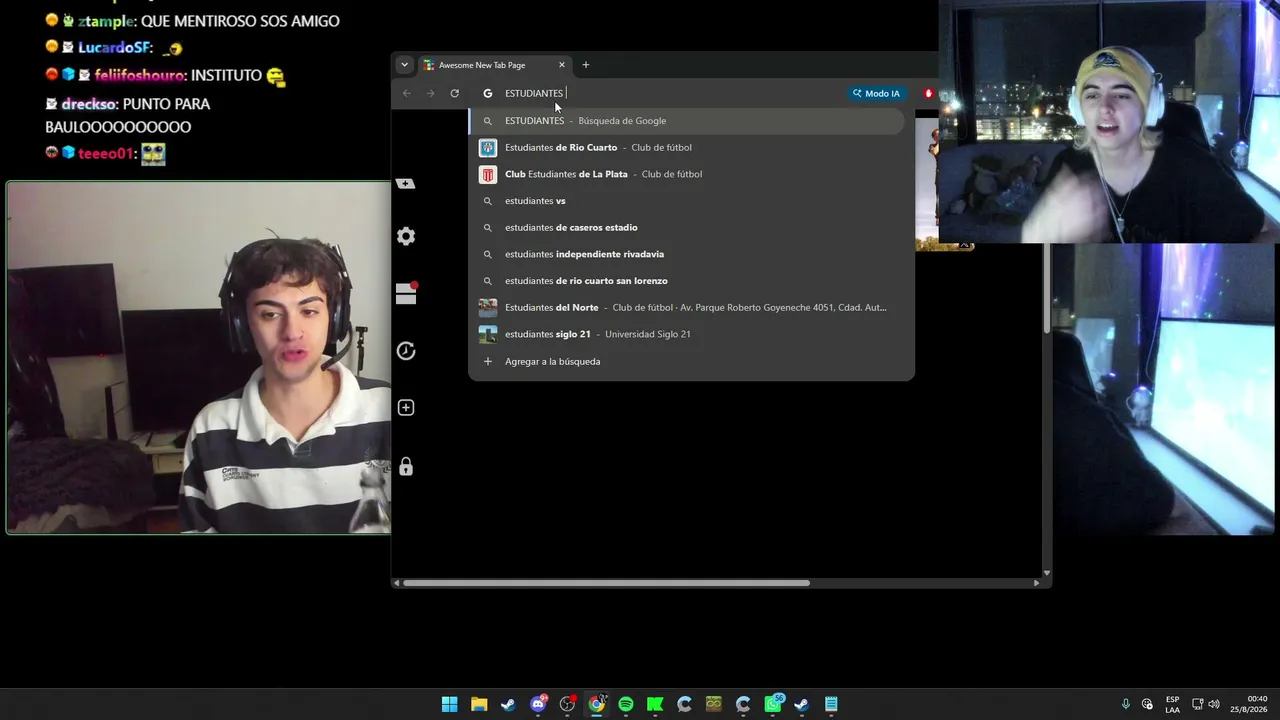The width and height of the screenshot is (1280, 720).
Task: Open Discord from the taskbar
Action: point(538,704)
